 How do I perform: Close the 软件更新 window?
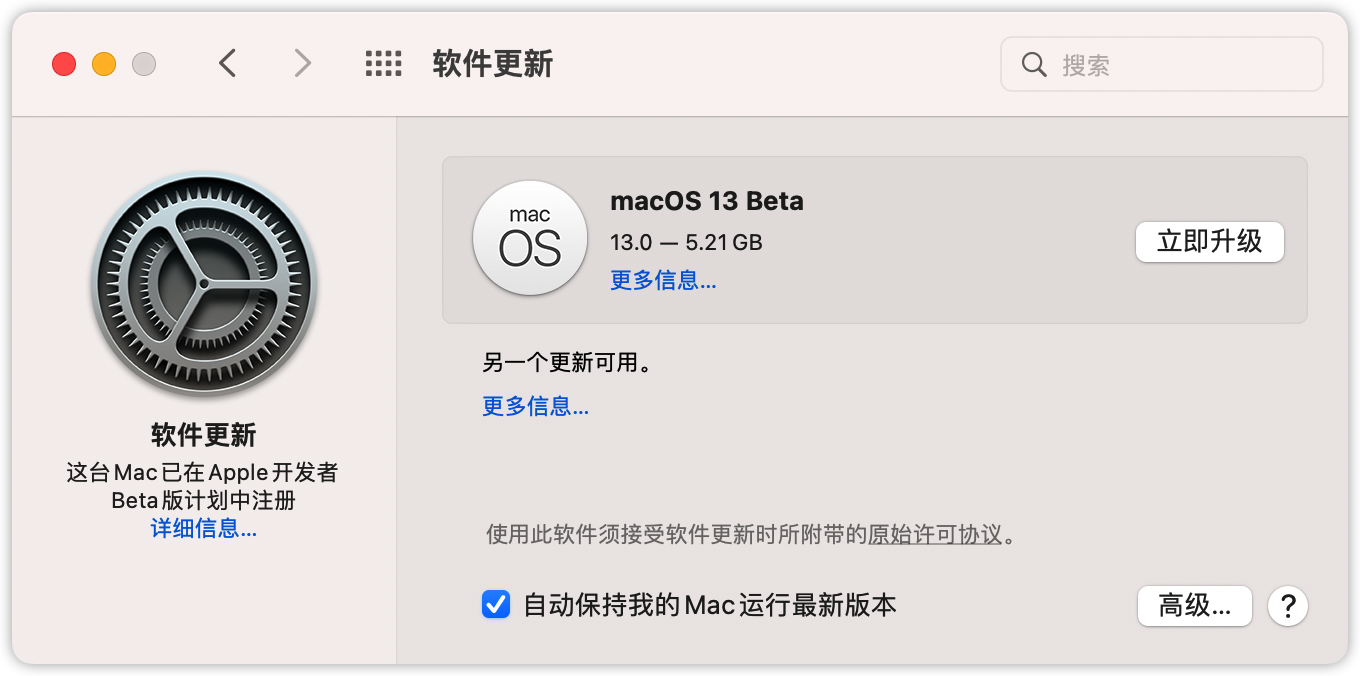pyautogui.click(x=64, y=65)
